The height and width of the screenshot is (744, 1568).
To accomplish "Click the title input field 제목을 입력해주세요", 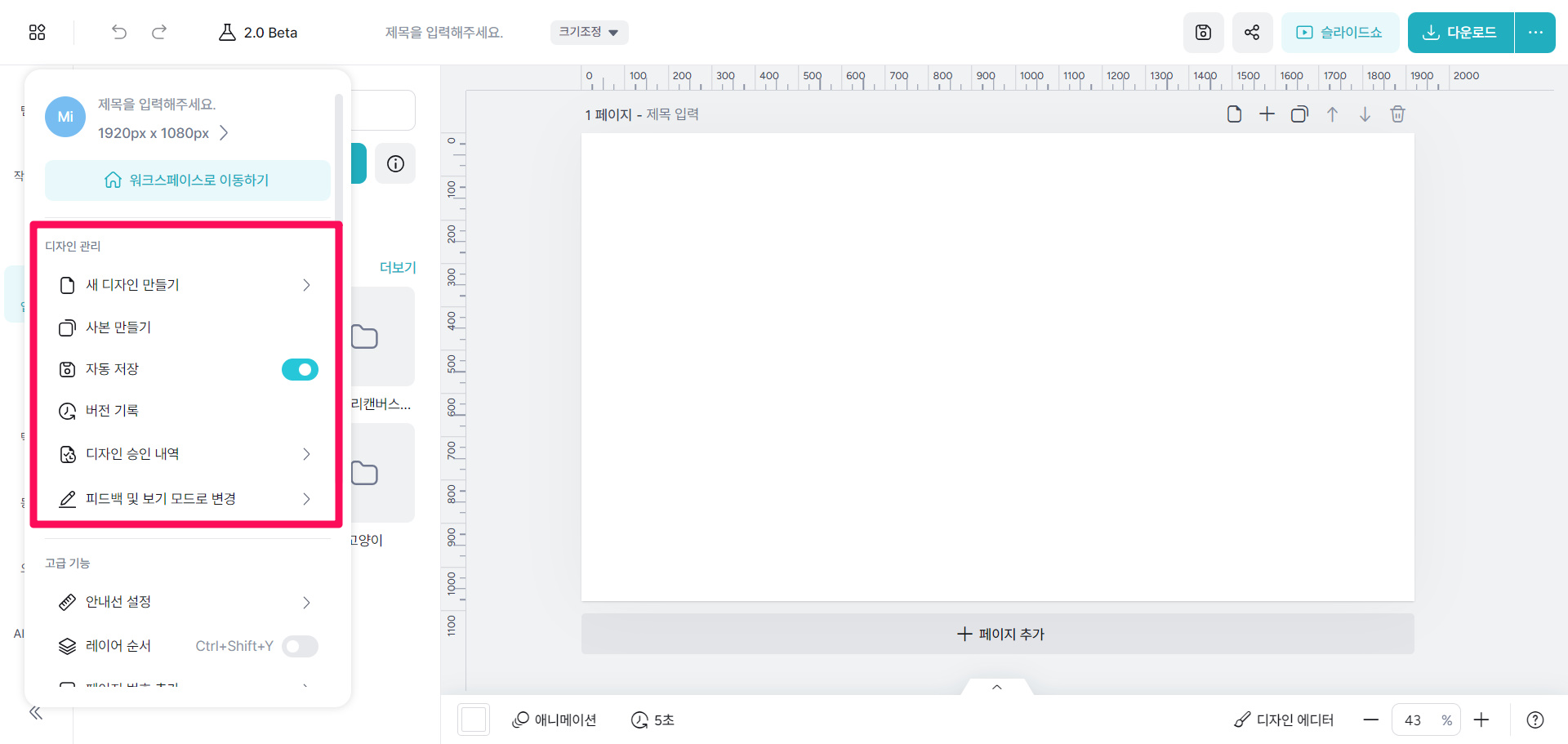I will pyautogui.click(x=443, y=32).
